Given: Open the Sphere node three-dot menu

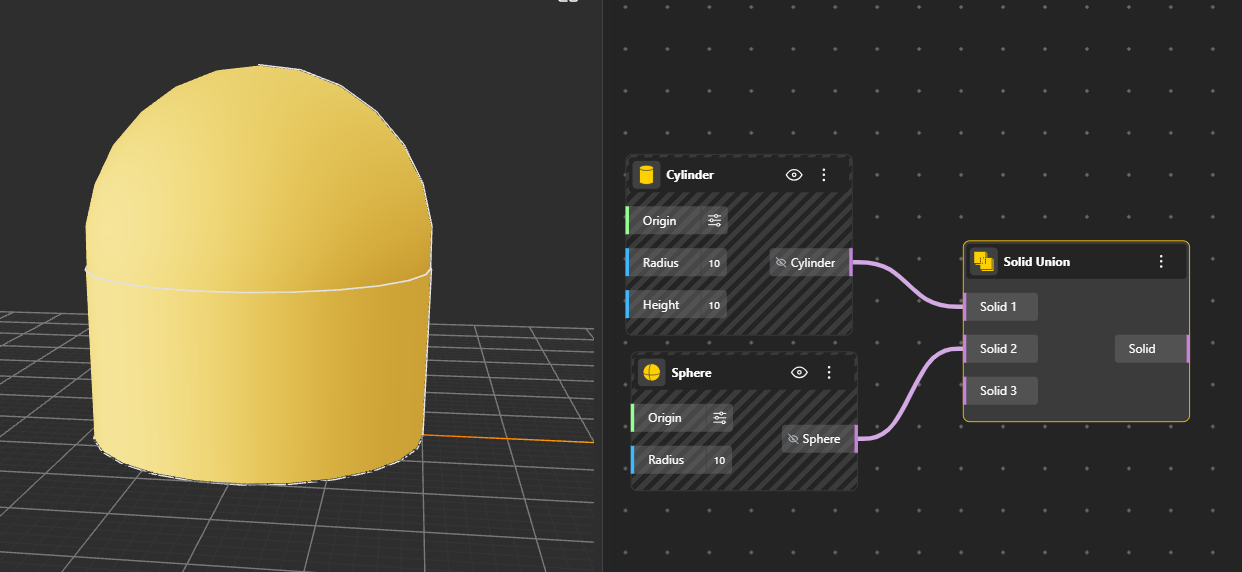Looking at the screenshot, I should (829, 373).
